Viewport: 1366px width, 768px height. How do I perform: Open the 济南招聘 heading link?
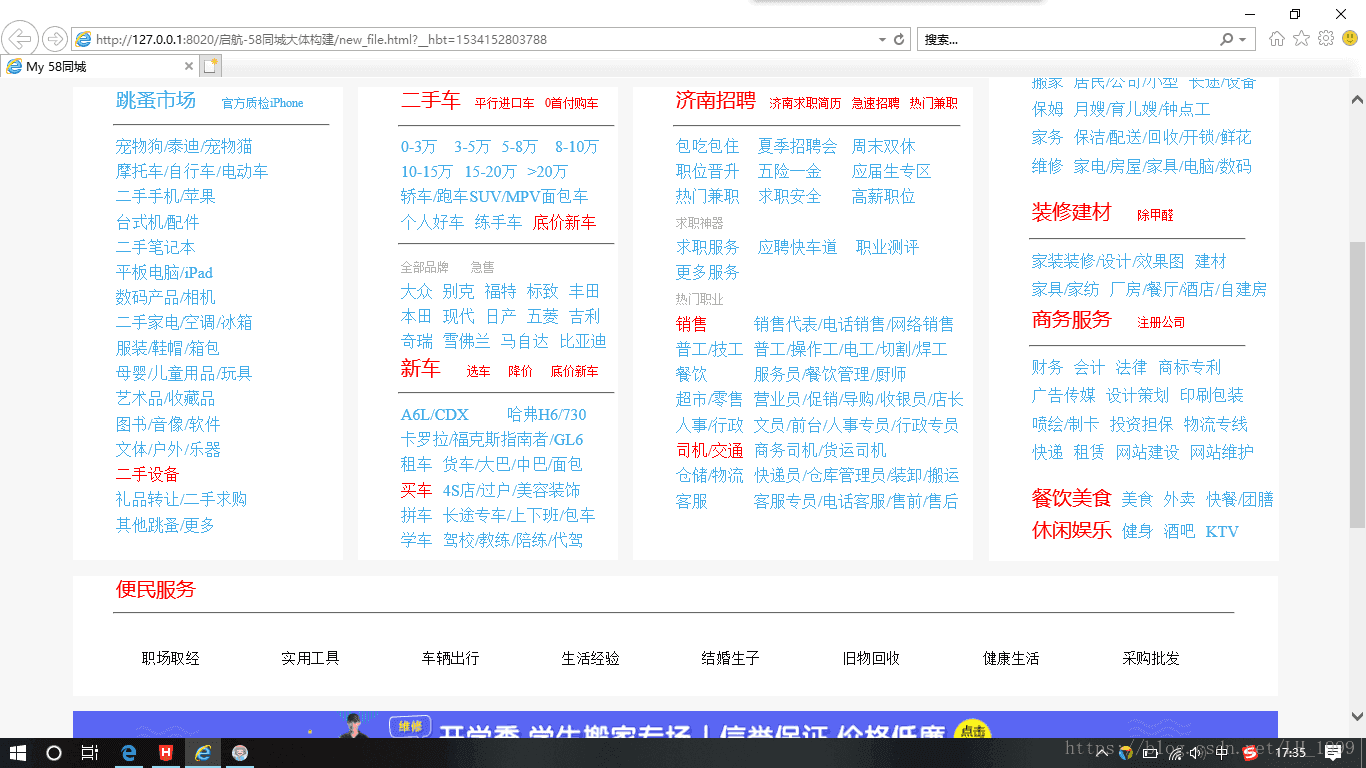coord(716,100)
